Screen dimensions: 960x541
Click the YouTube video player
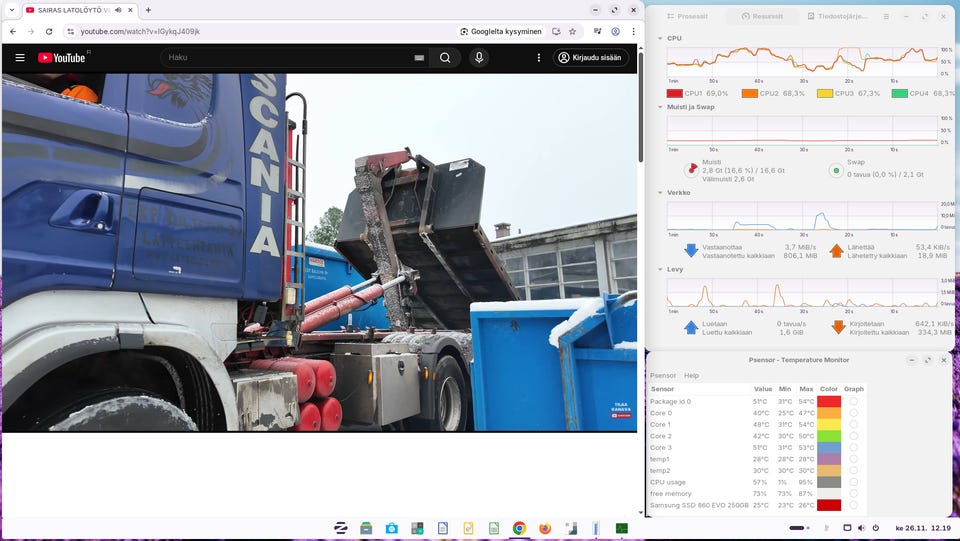[x=319, y=252]
